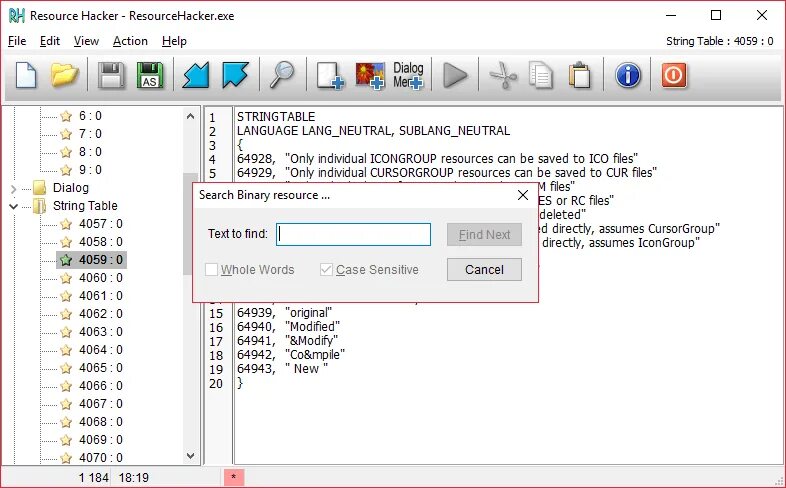Click the Resource Hacker title bar logo
Viewport: 786px width, 488px height.
point(17,16)
